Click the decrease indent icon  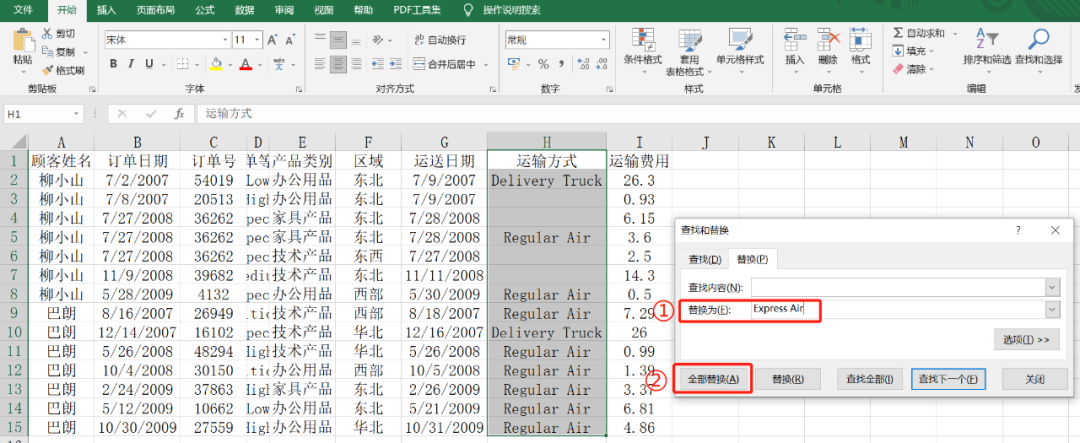pos(377,64)
